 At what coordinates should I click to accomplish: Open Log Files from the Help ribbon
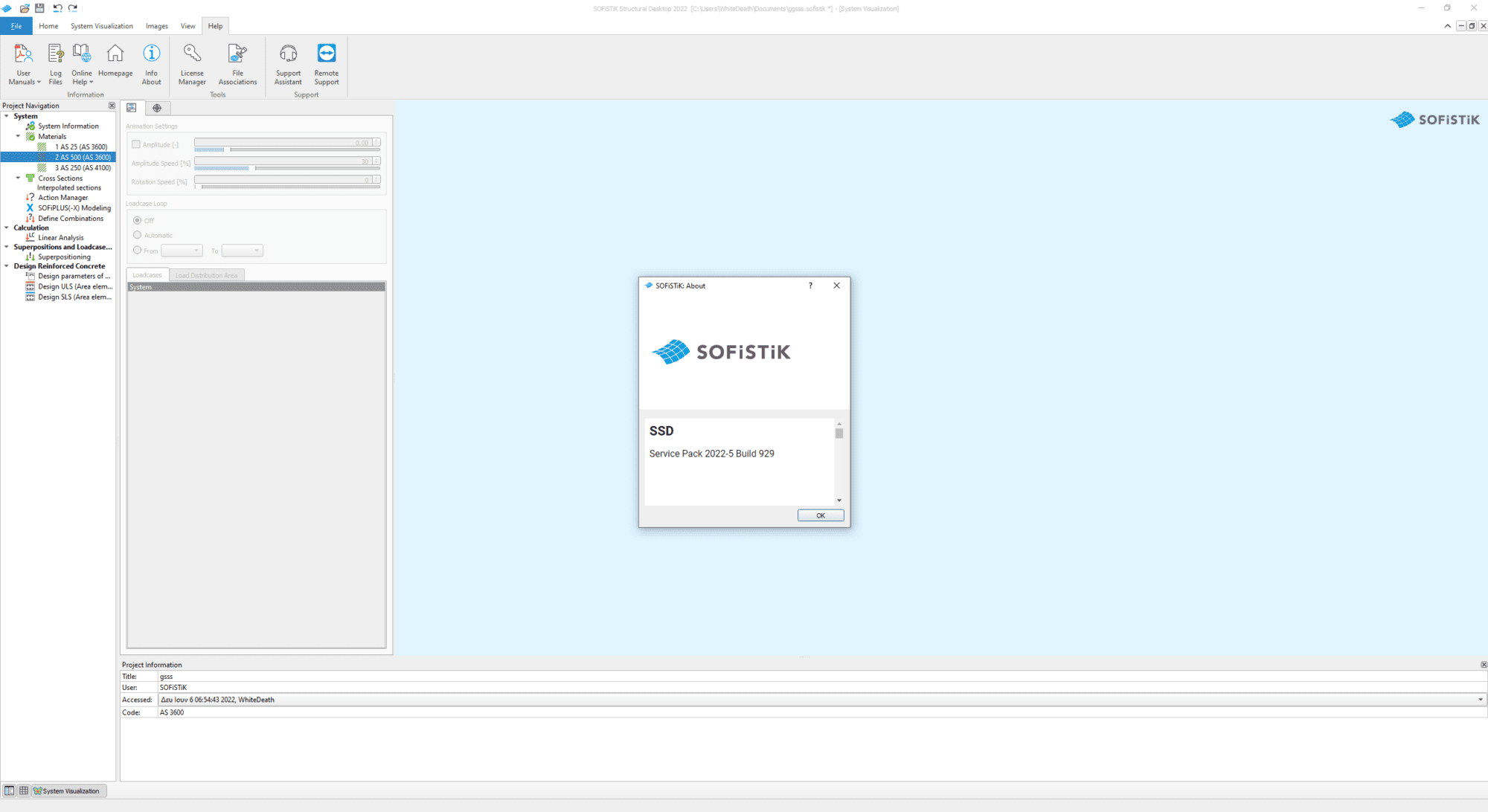[x=56, y=64]
